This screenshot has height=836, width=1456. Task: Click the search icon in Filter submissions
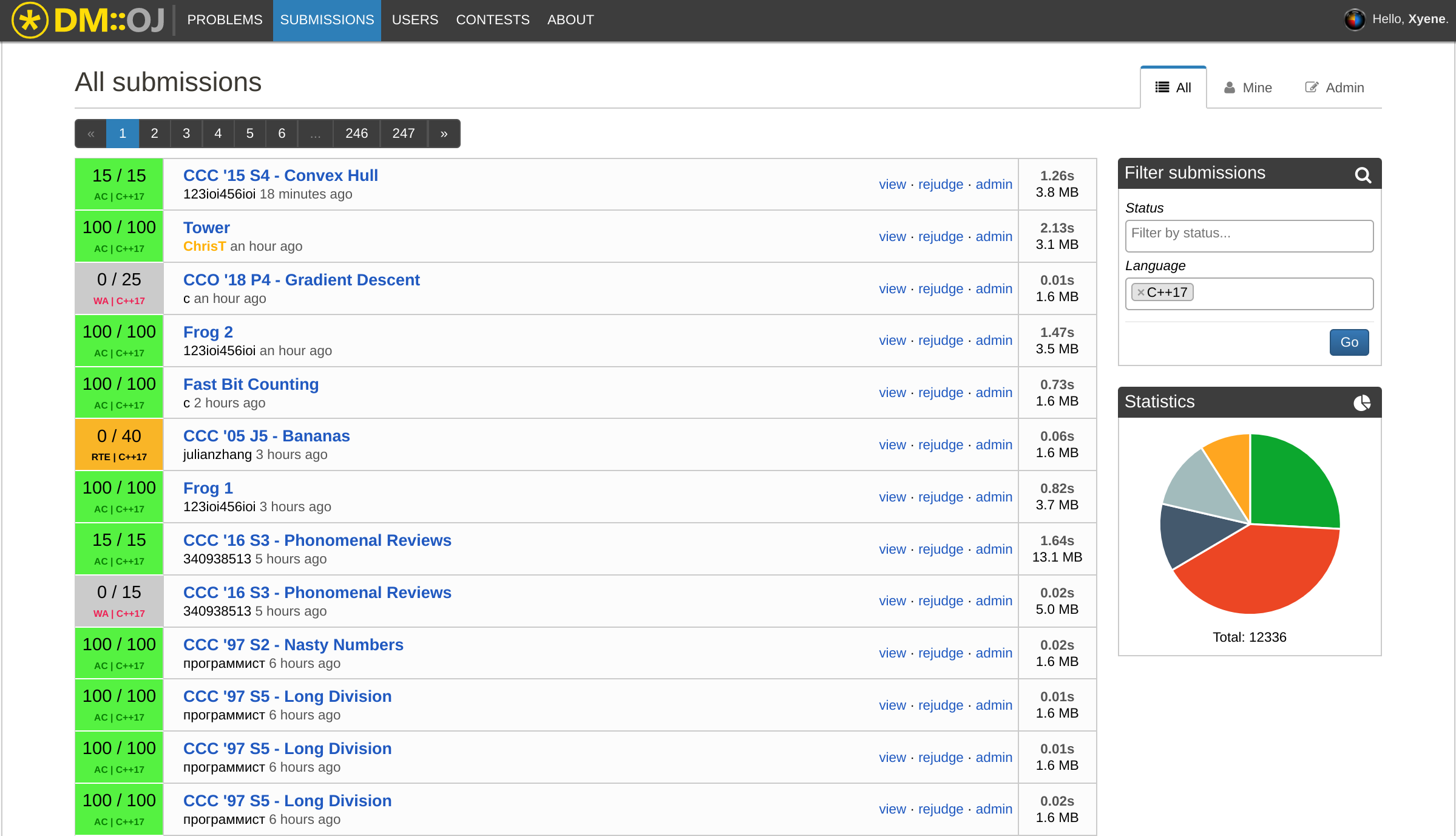pos(1363,175)
